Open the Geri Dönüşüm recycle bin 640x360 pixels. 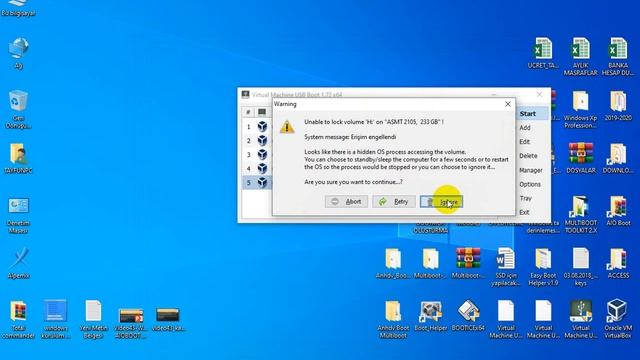[x=18, y=109]
